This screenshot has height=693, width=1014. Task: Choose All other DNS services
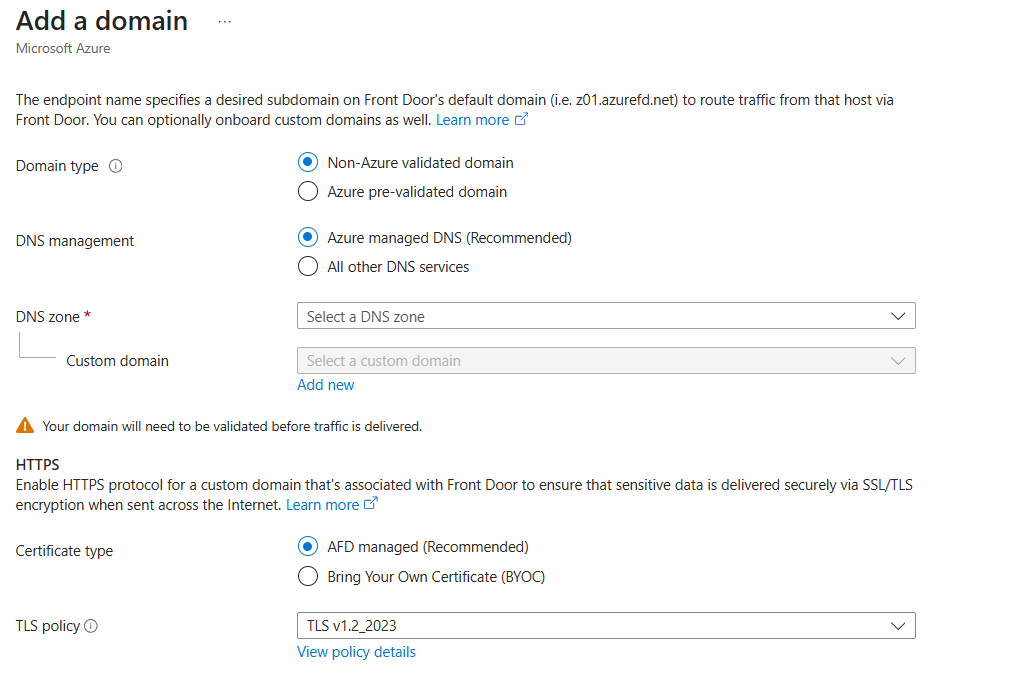(308, 266)
